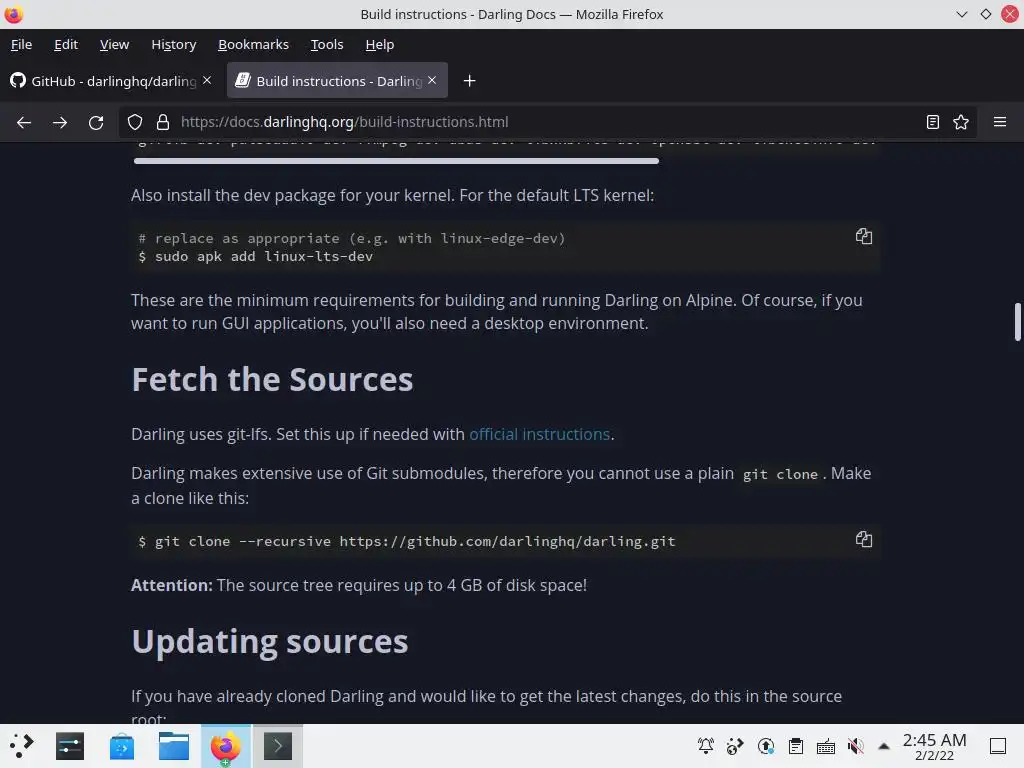Open the Help menu
The image size is (1024, 768).
pyautogui.click(x=379, y=44)
